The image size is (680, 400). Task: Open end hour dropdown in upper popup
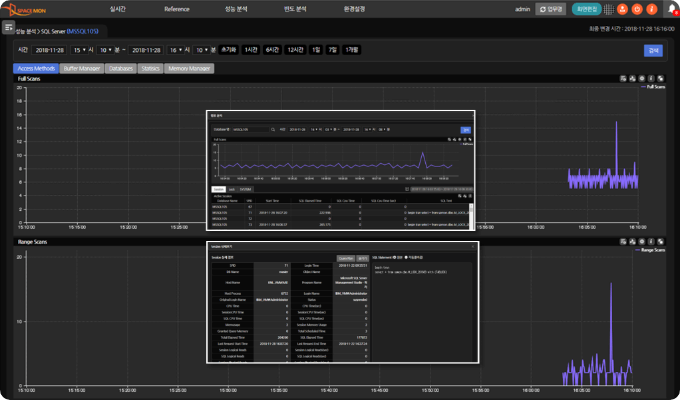(x=367, y=129)
